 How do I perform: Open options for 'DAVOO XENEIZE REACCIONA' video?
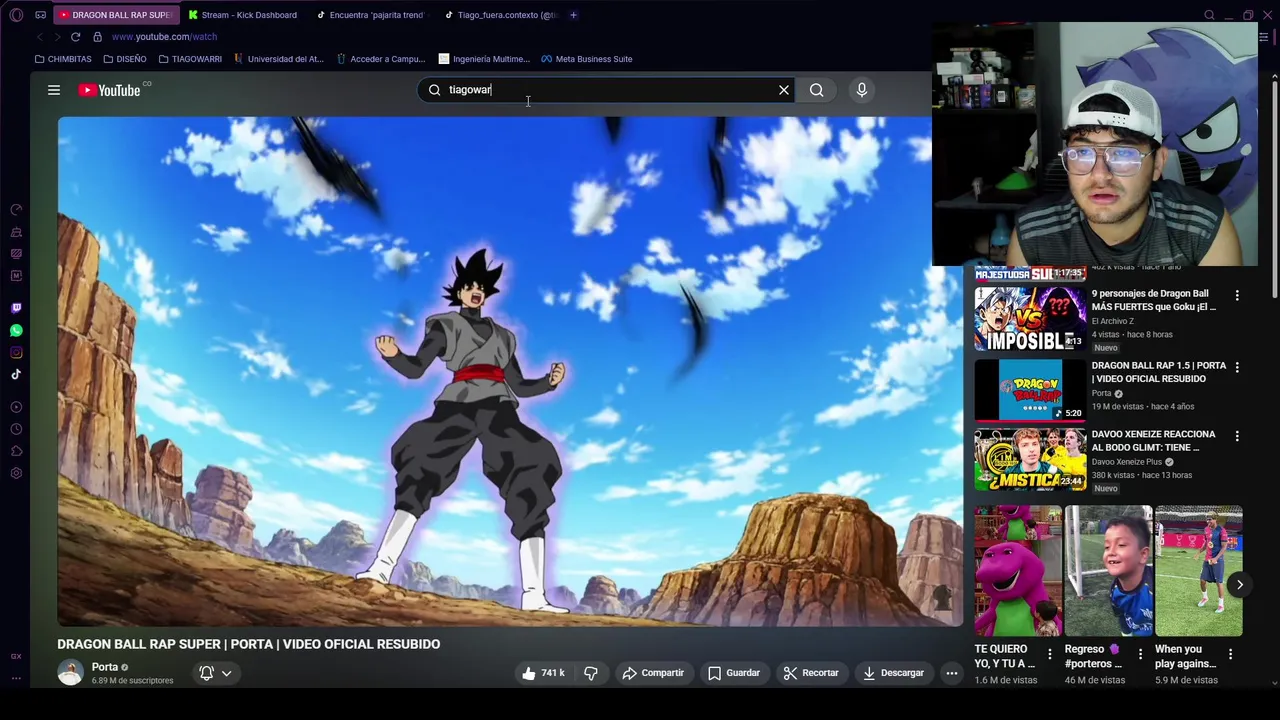pos(1237,437)
